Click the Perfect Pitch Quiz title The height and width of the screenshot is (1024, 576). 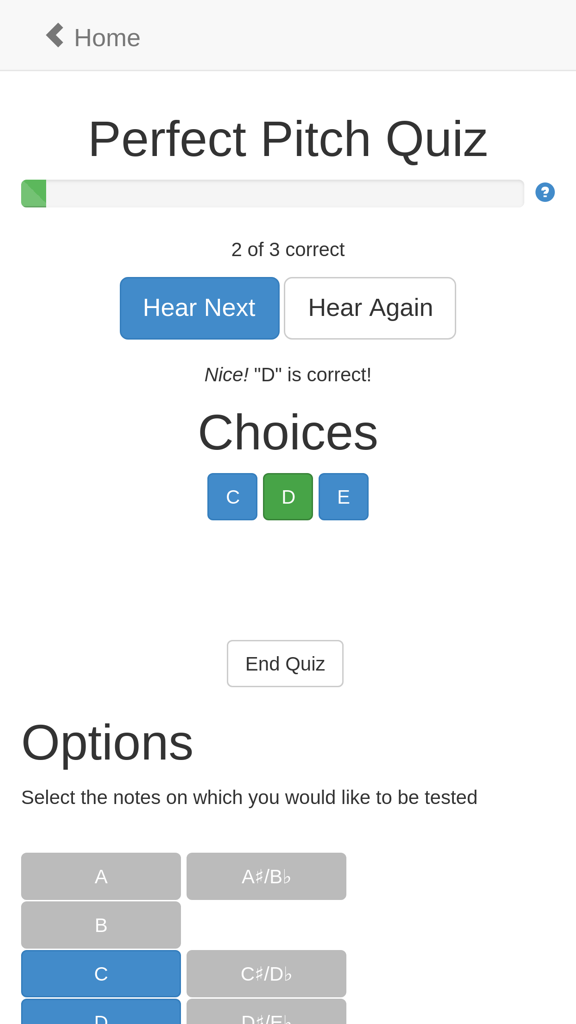[288, 138]
